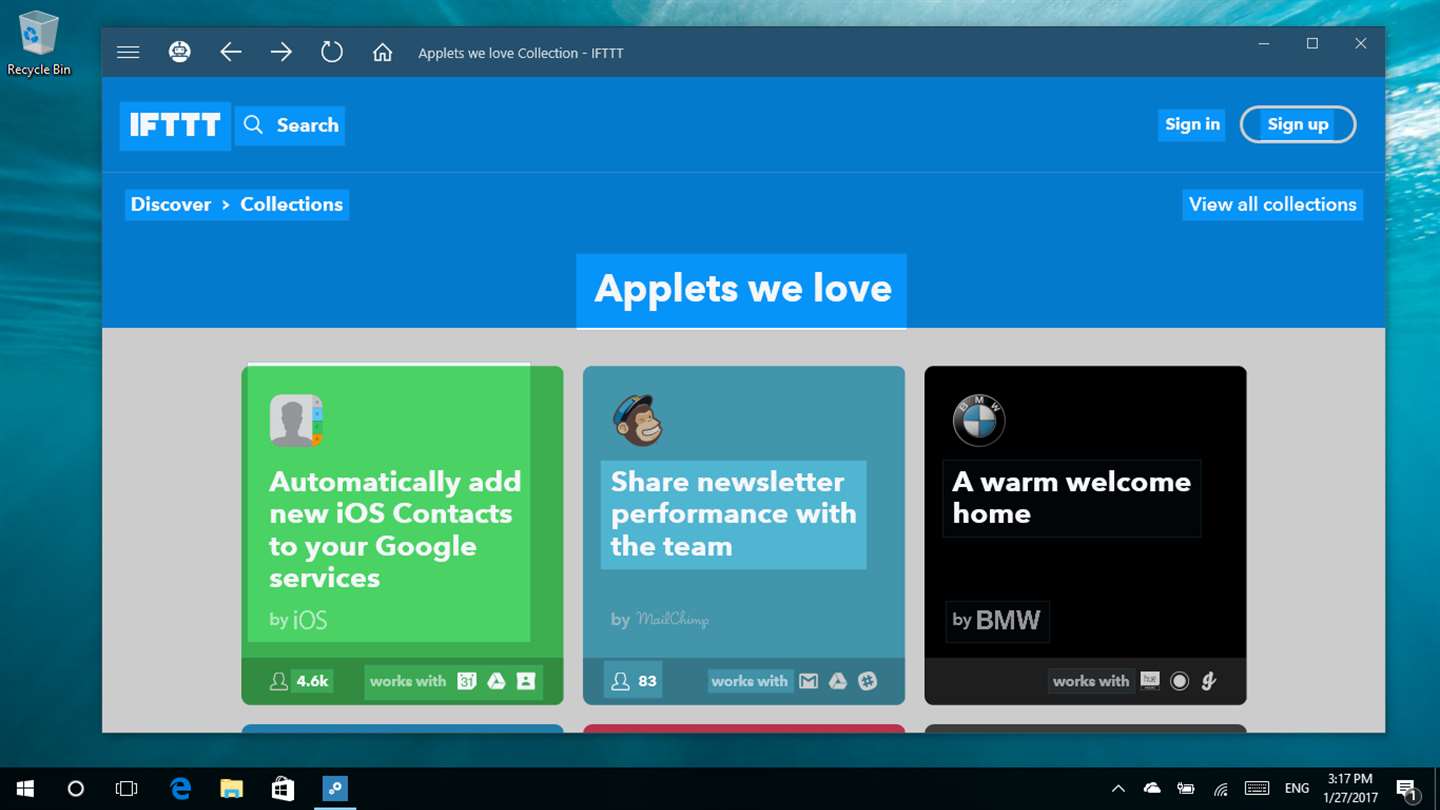
Task: Click 'works with' label on green card
Action: 408,681
